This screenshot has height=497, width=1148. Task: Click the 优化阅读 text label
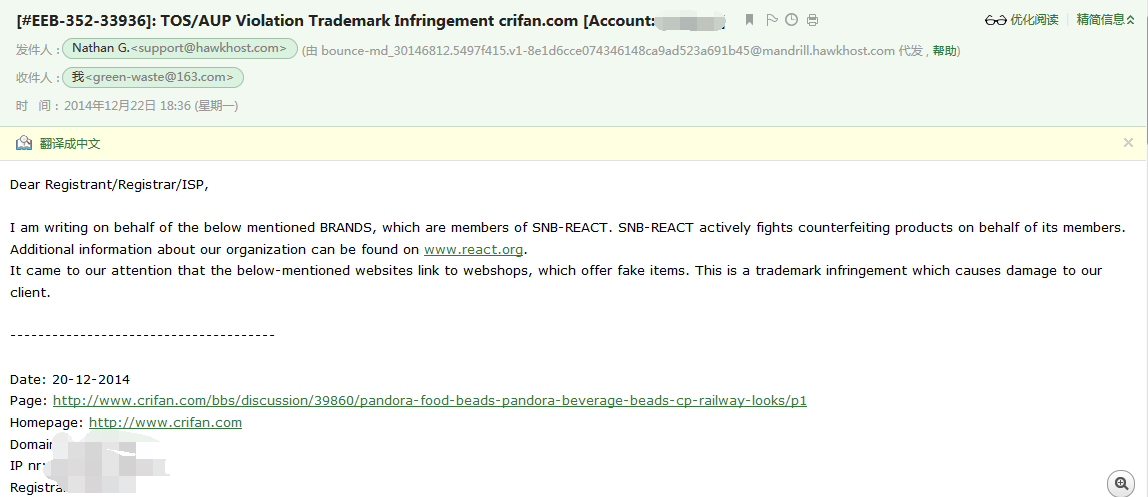[1034, 20]
